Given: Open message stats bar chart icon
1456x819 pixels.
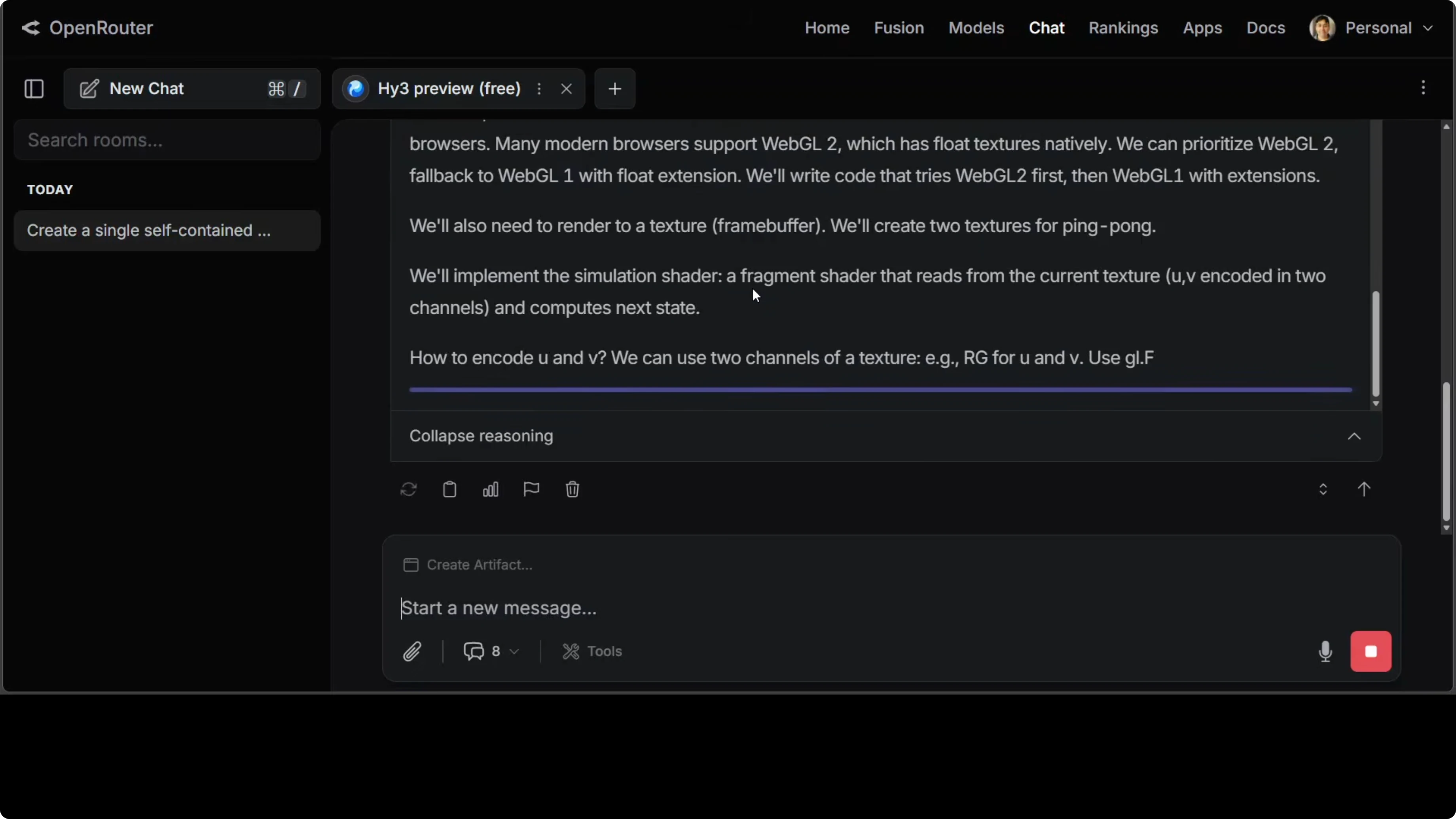Looking at the screenshot, I should (x=490, y=489).
